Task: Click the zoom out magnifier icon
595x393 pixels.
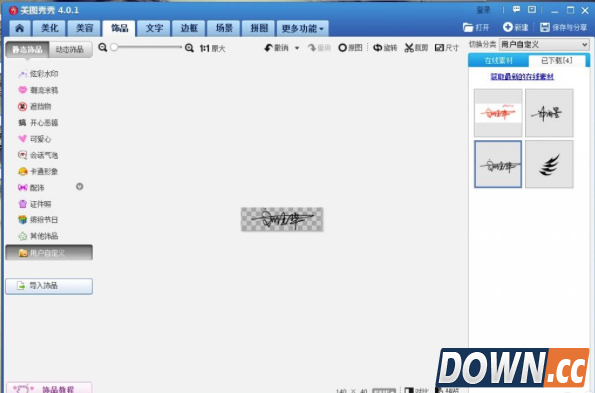Action: 102,48
